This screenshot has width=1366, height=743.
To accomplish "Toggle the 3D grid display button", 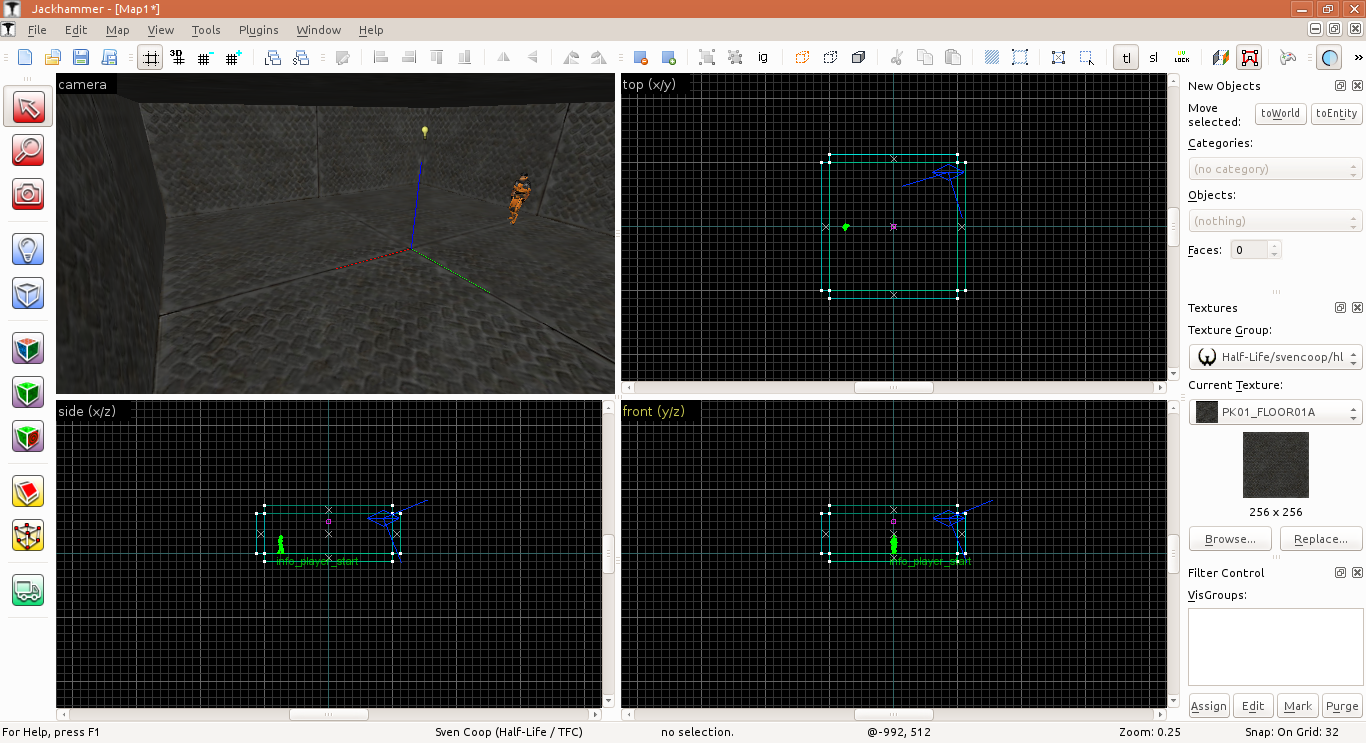I will pyautogui.click(x=177, y=58).
